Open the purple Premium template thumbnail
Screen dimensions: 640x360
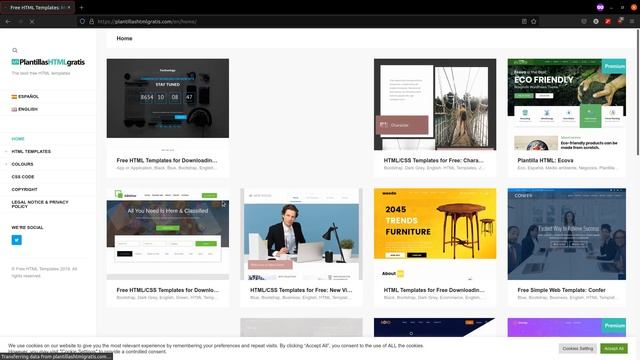coord(567,327)
